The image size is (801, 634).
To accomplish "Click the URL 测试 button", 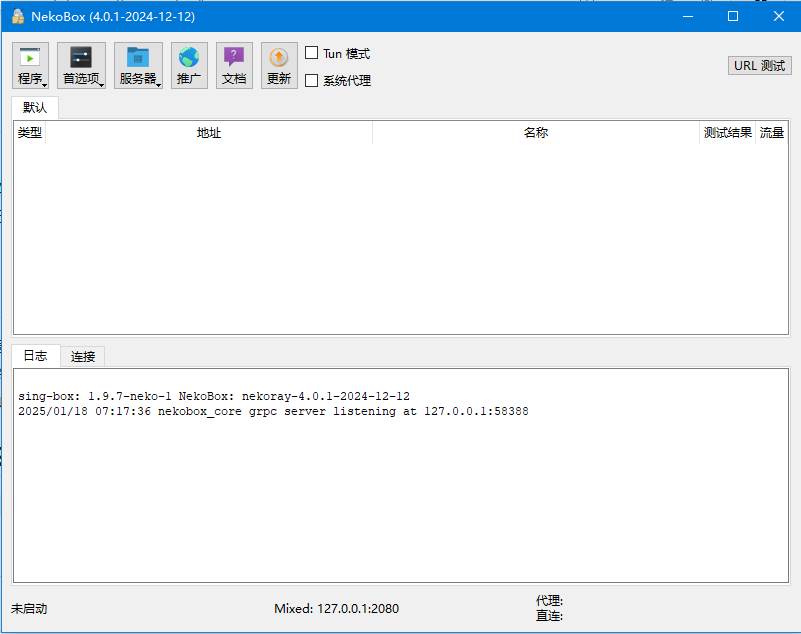I will 759,65.
